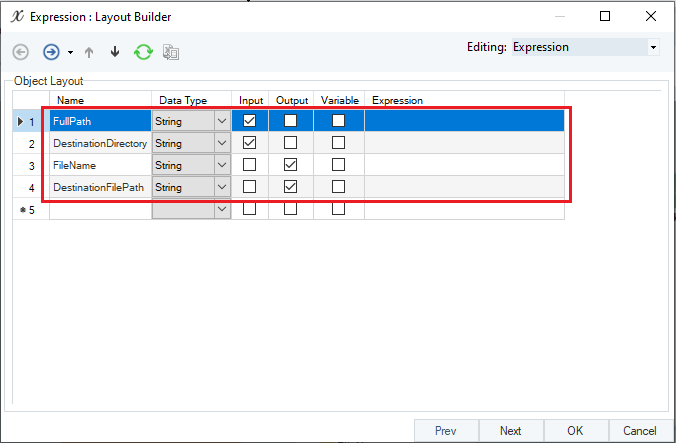The image size is (676, 443).
Task: Check Input checkbox for DestinationFilePath
Action: [250, 187]
